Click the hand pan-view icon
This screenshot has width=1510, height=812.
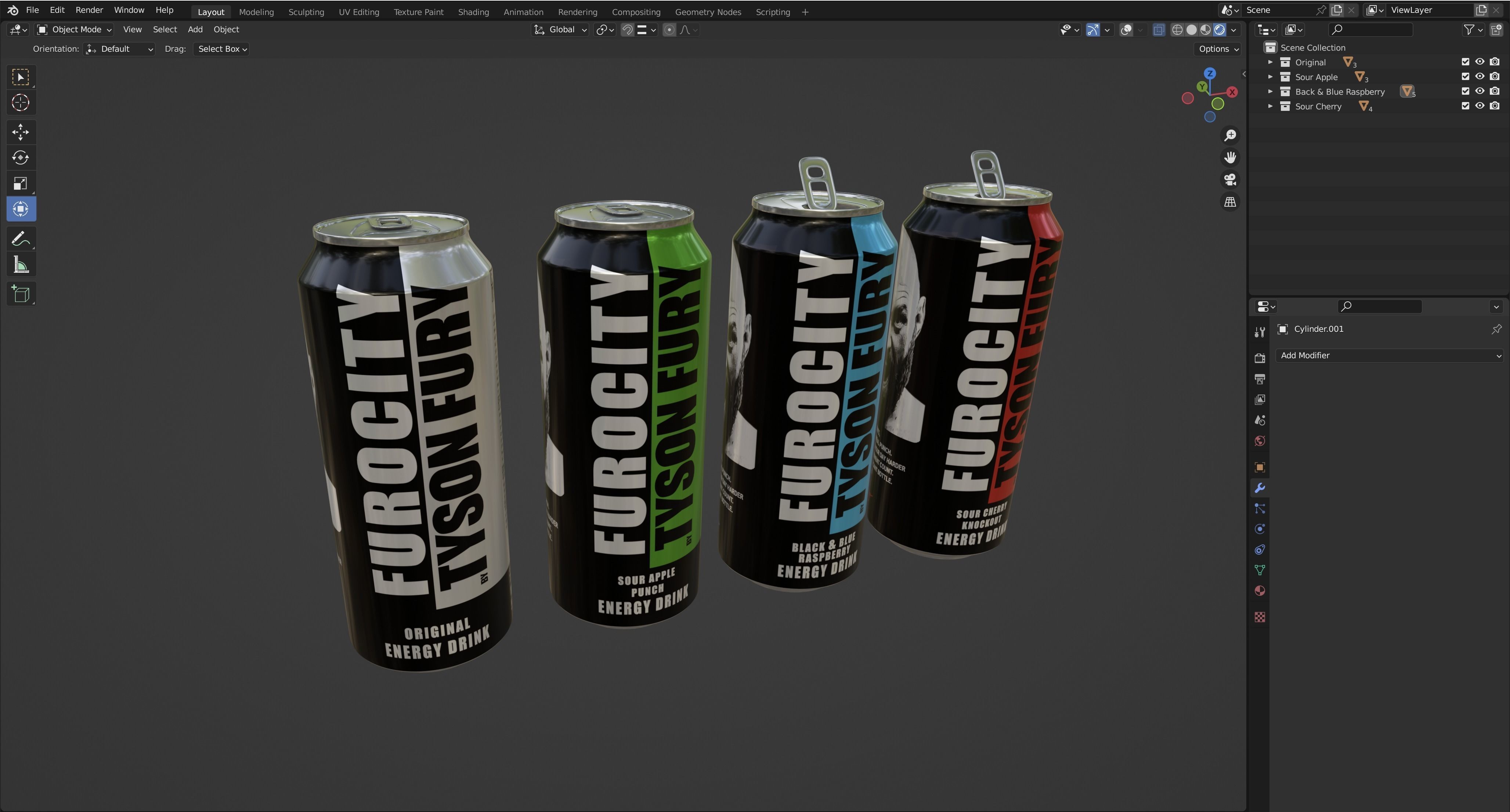click(x=1230, y=157)
